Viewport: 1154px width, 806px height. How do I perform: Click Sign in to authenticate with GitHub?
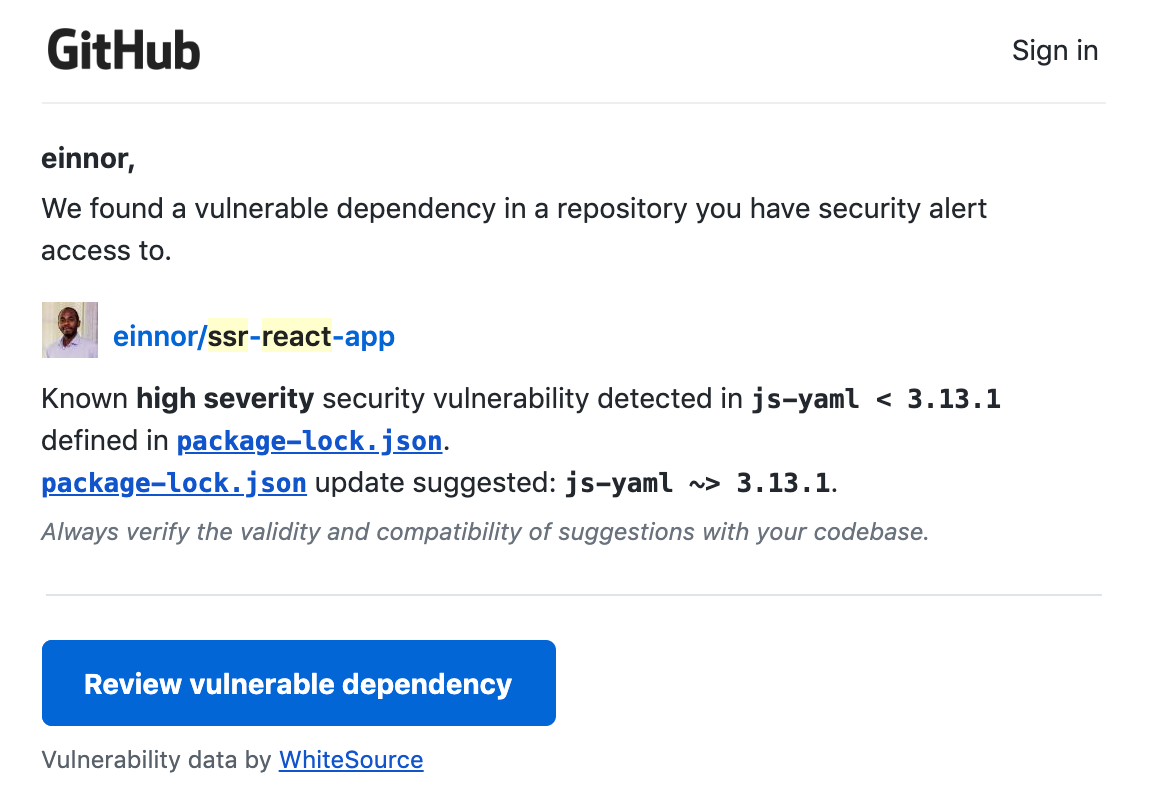point(1055,50)
